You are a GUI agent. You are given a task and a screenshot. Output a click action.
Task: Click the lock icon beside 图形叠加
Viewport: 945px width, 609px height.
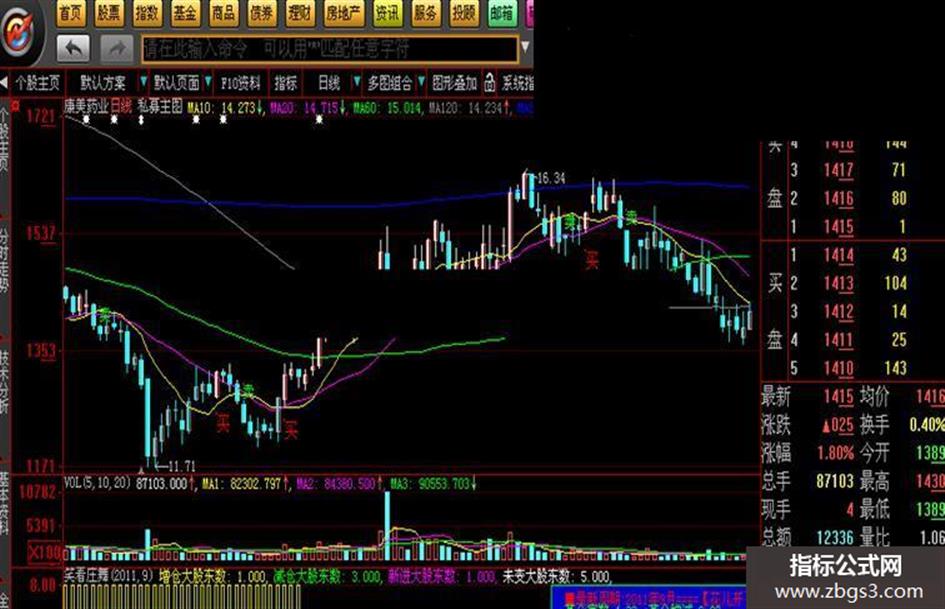click(489, 83)
